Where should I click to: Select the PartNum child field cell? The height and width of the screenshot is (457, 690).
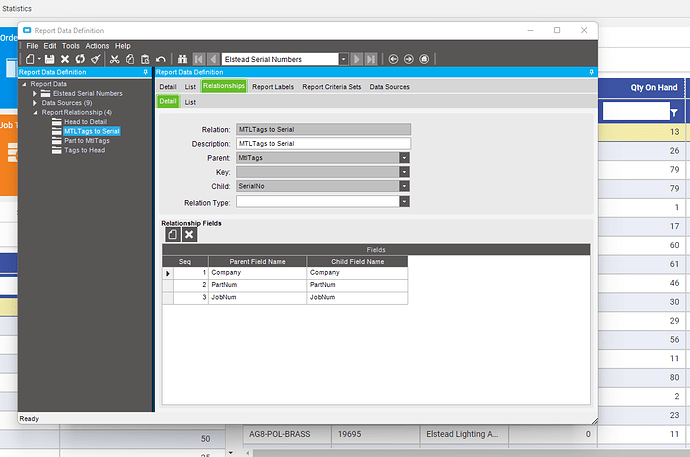[x=357, y=285]
